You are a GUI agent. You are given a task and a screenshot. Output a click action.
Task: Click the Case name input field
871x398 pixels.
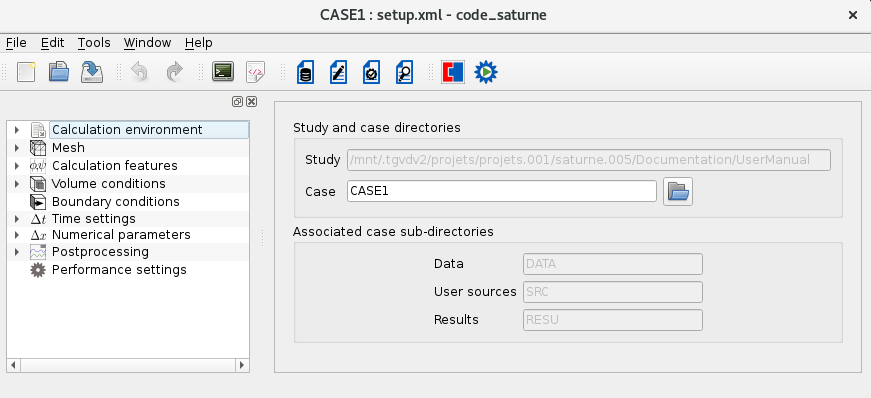502,191
